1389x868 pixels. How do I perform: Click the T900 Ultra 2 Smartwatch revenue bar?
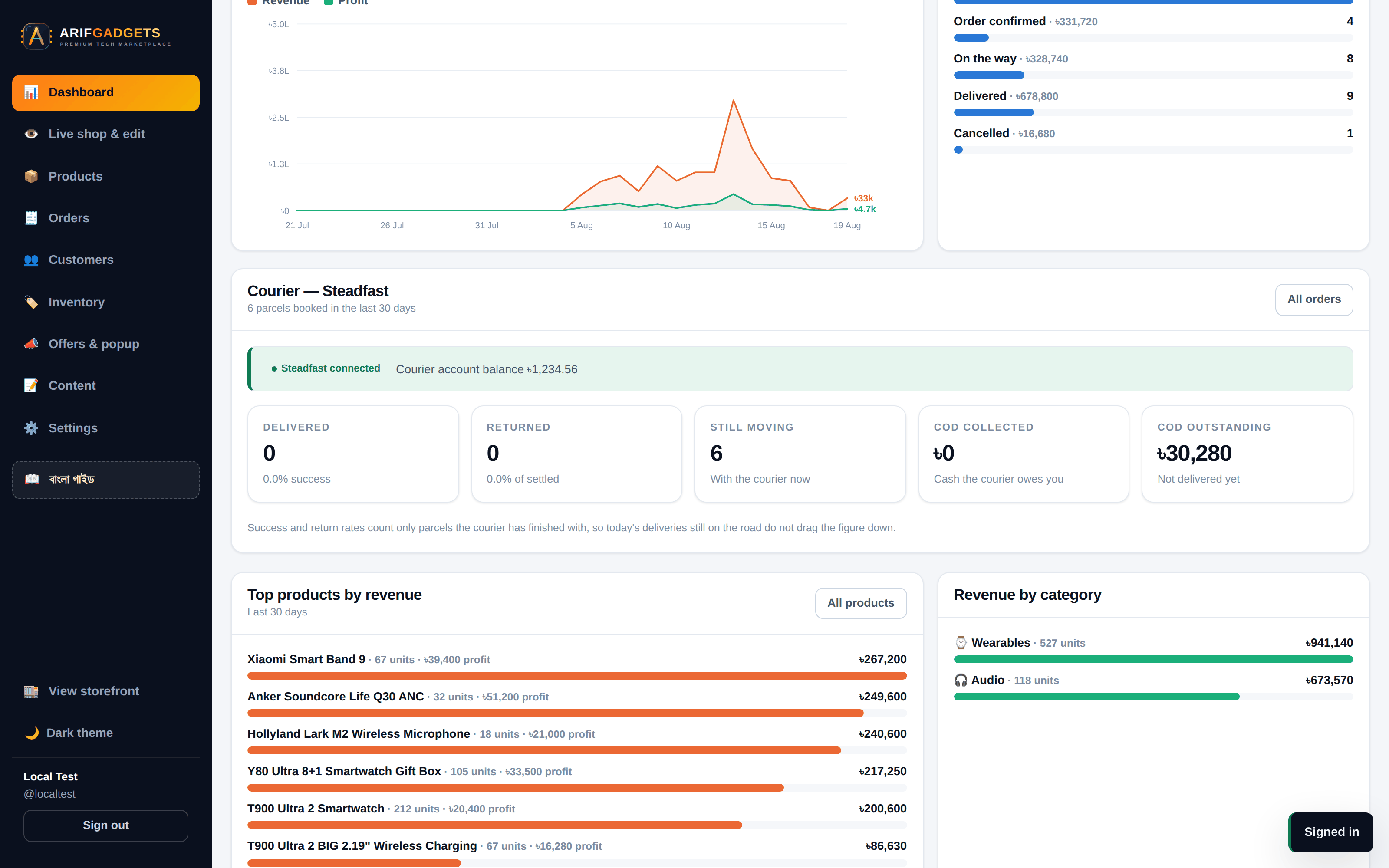coord(577,825)
